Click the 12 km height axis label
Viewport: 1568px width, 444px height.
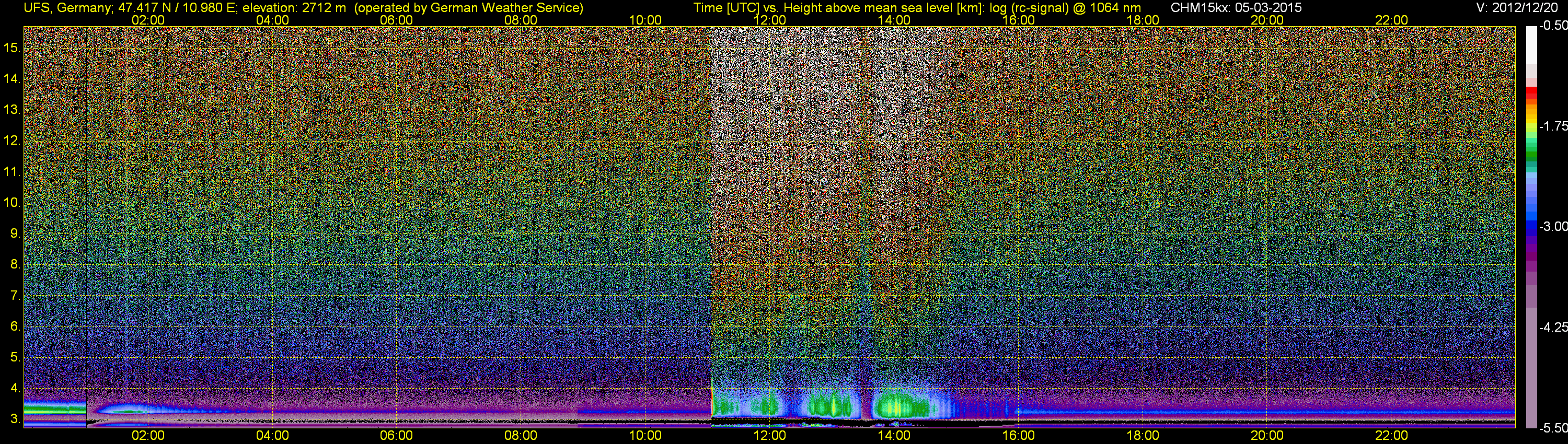coord(12,141)
